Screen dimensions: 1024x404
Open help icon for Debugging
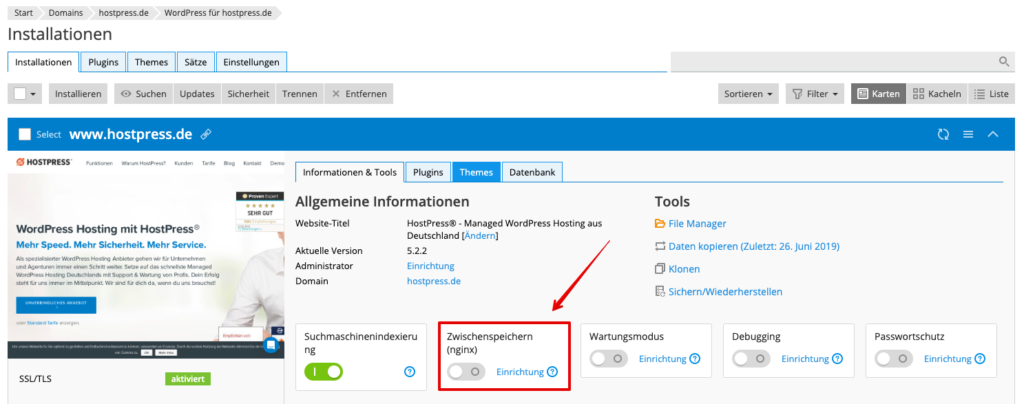point(837,358)
